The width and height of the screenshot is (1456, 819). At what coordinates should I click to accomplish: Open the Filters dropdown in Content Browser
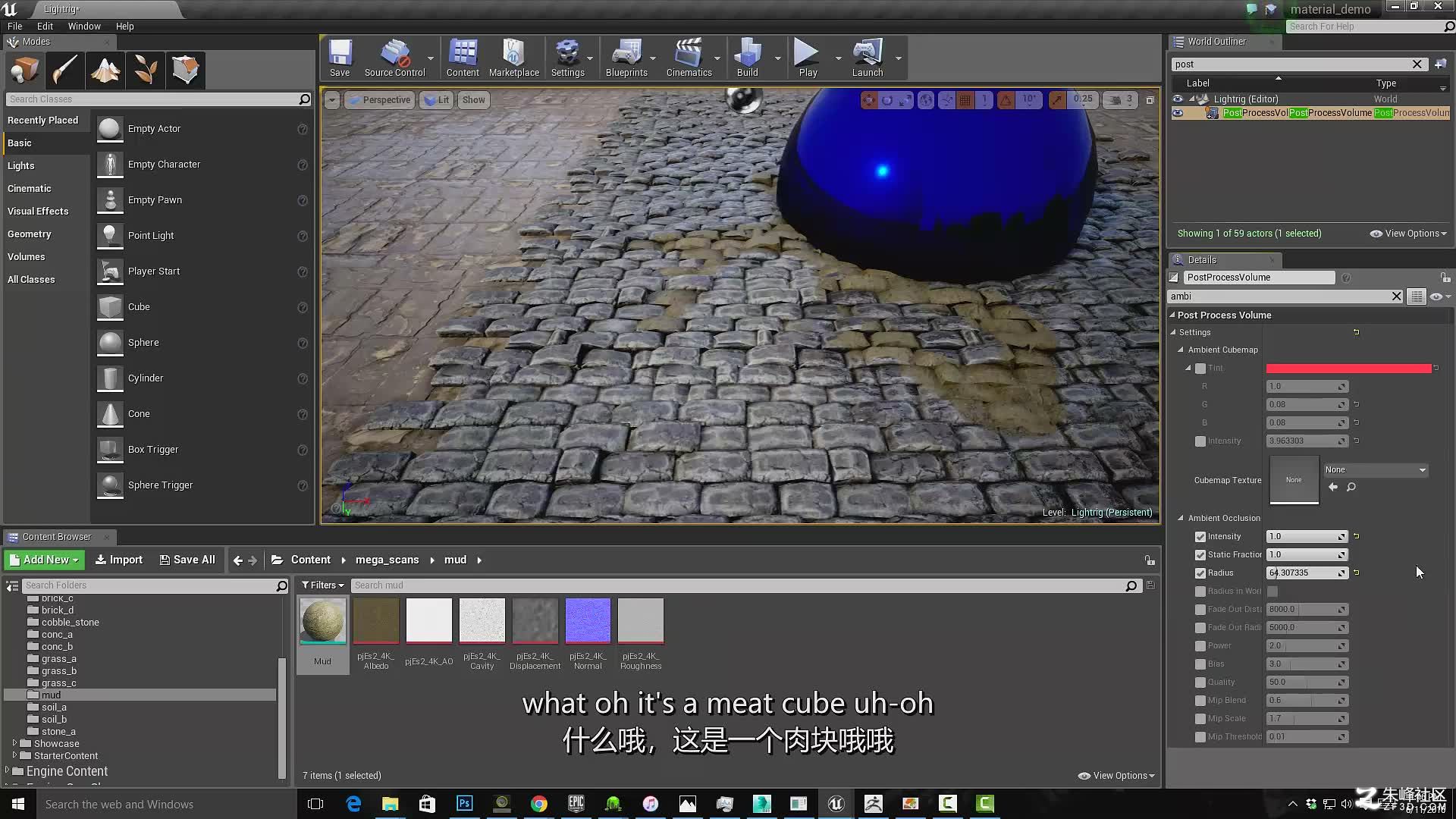coord(323,585)
